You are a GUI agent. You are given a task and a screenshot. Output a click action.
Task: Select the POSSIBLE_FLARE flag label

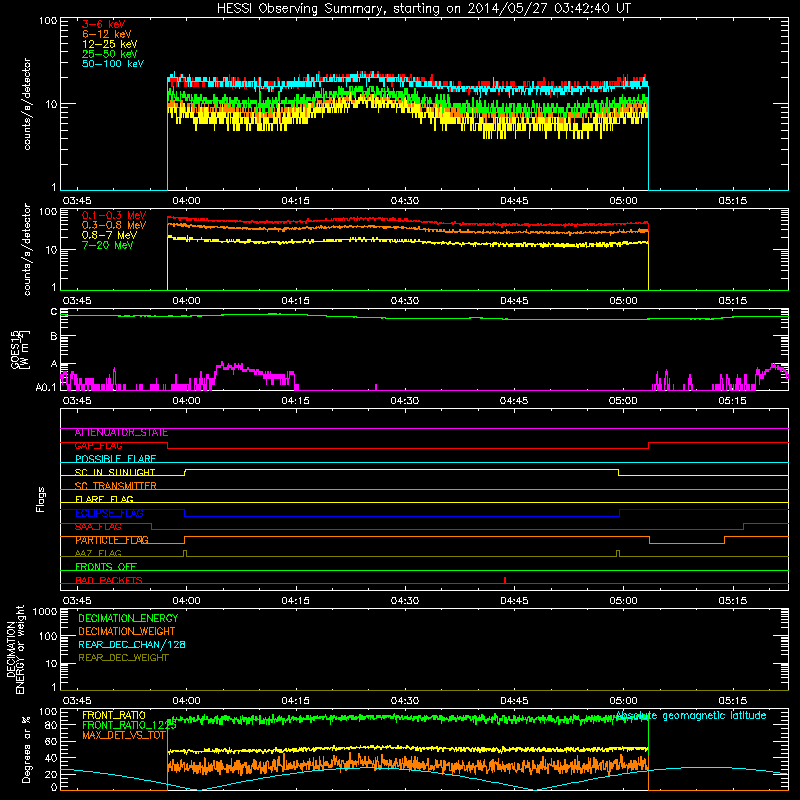[x=115, y=459]
